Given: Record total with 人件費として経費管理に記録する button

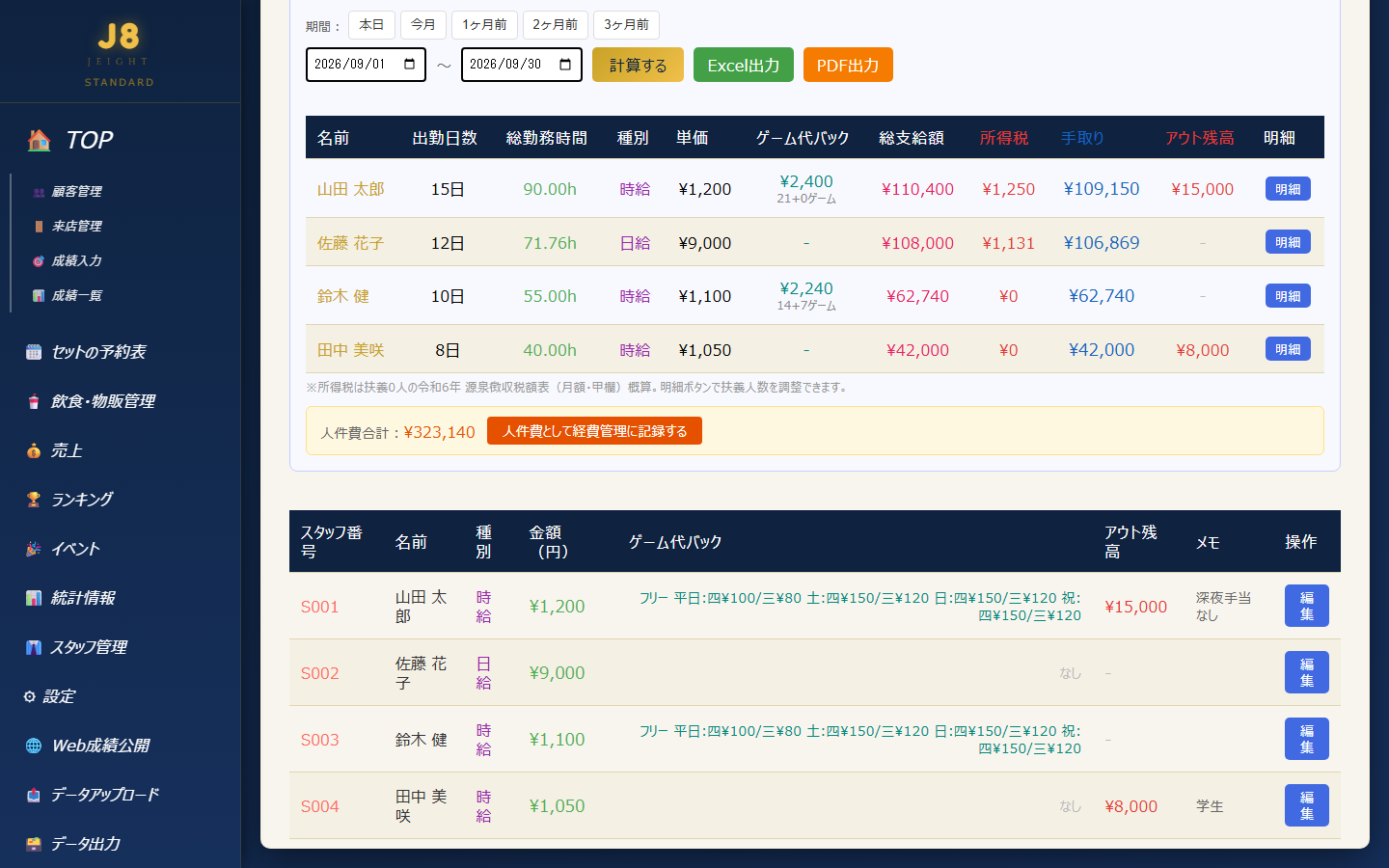Looking at the screenshot, I should pyautogui.click(x=594, y=431).
